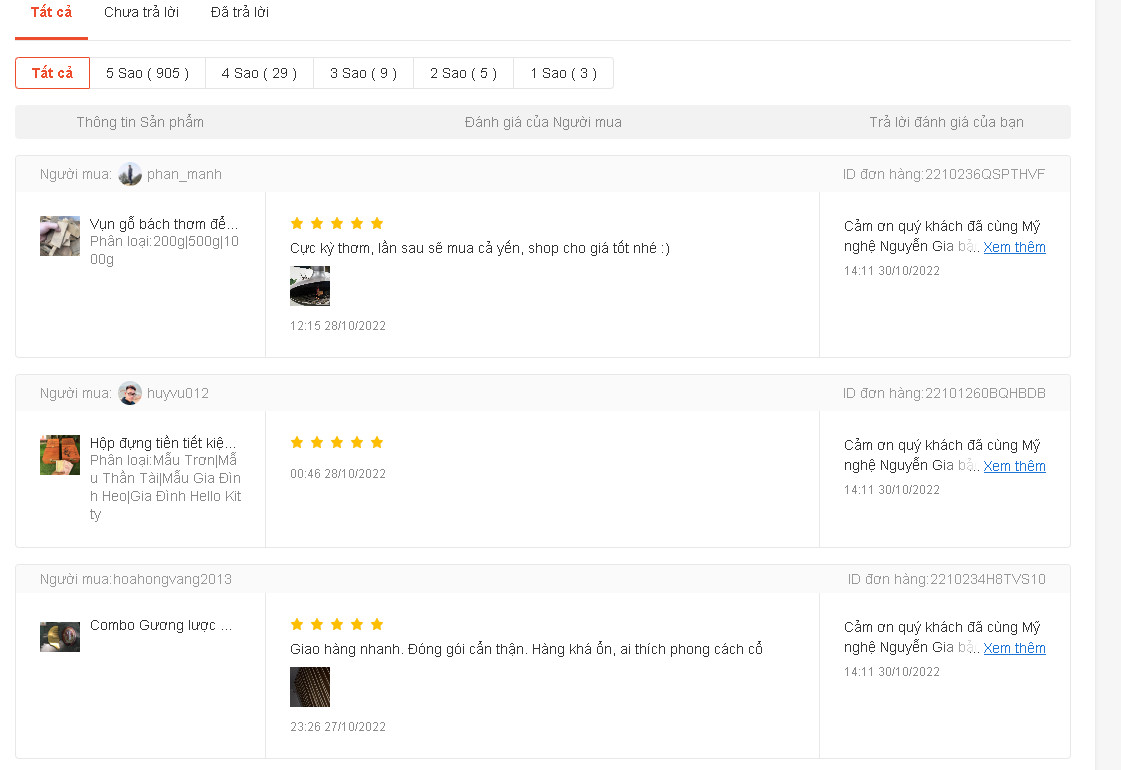1121x770 pixels.
Task: Filter reviews by 1 Sao (3)
Action: (x=563, y=73)
